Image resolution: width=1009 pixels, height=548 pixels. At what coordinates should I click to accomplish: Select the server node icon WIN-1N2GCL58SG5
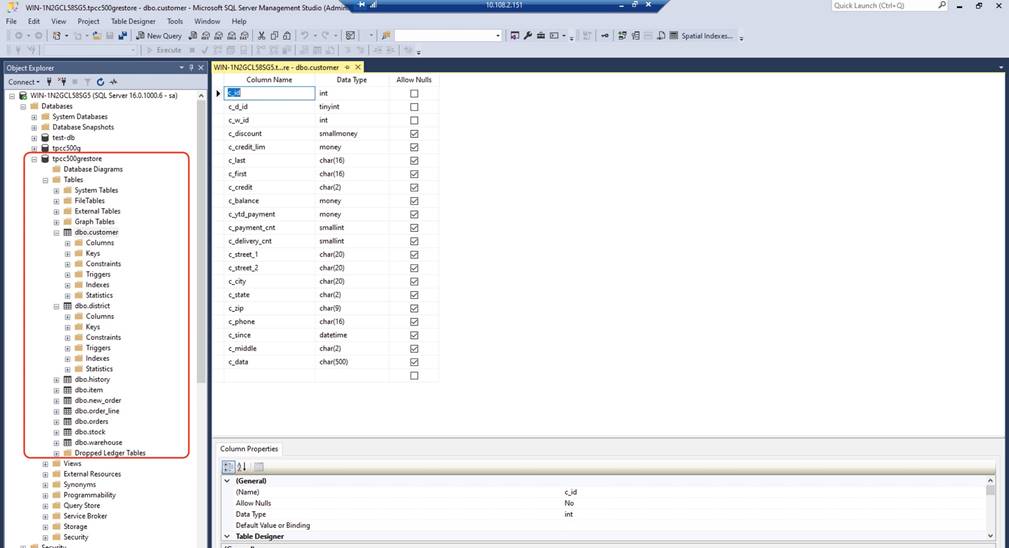coord(23,95)
